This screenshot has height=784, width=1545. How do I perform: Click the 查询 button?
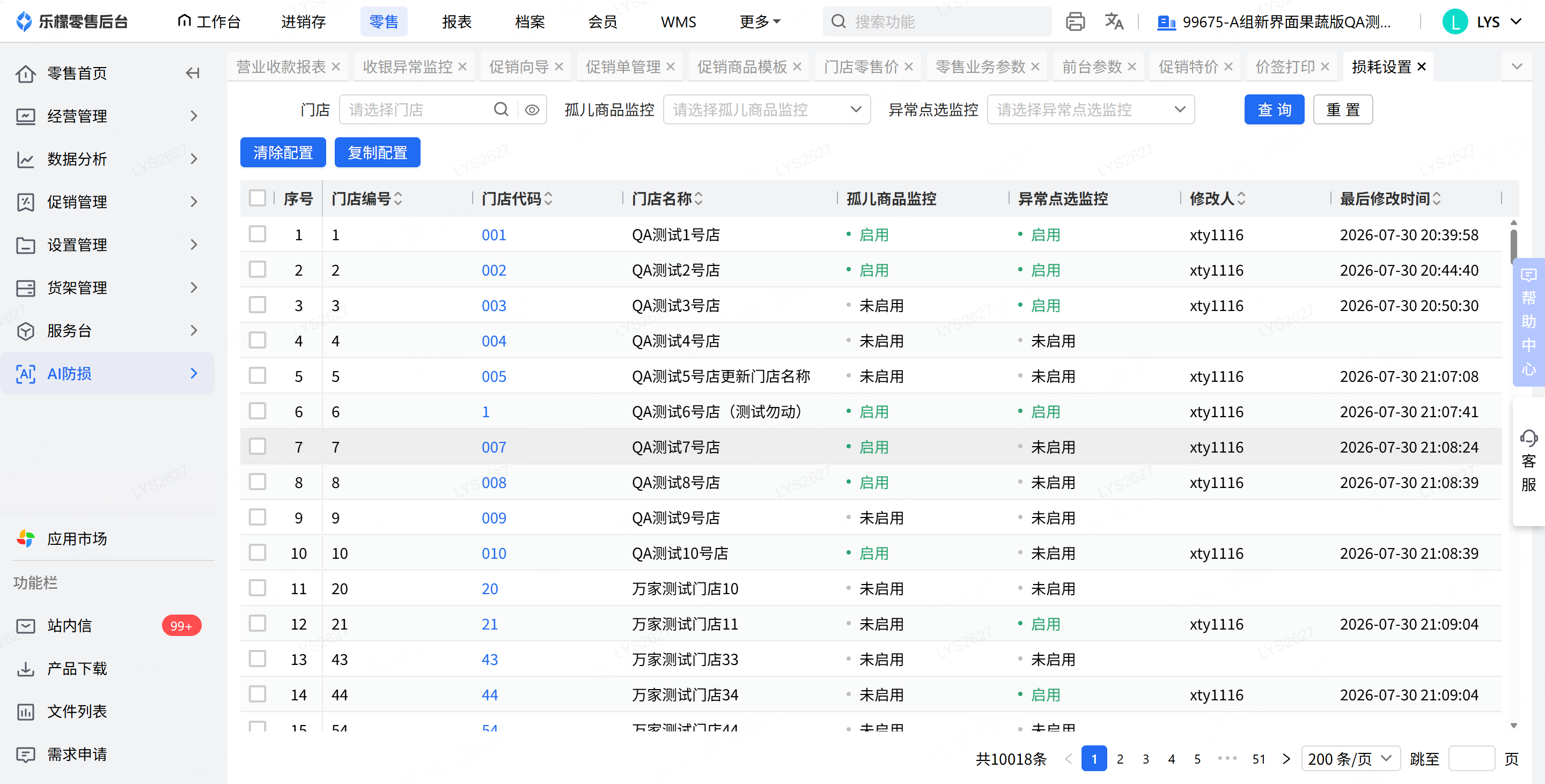click(x=1274, y=110)
